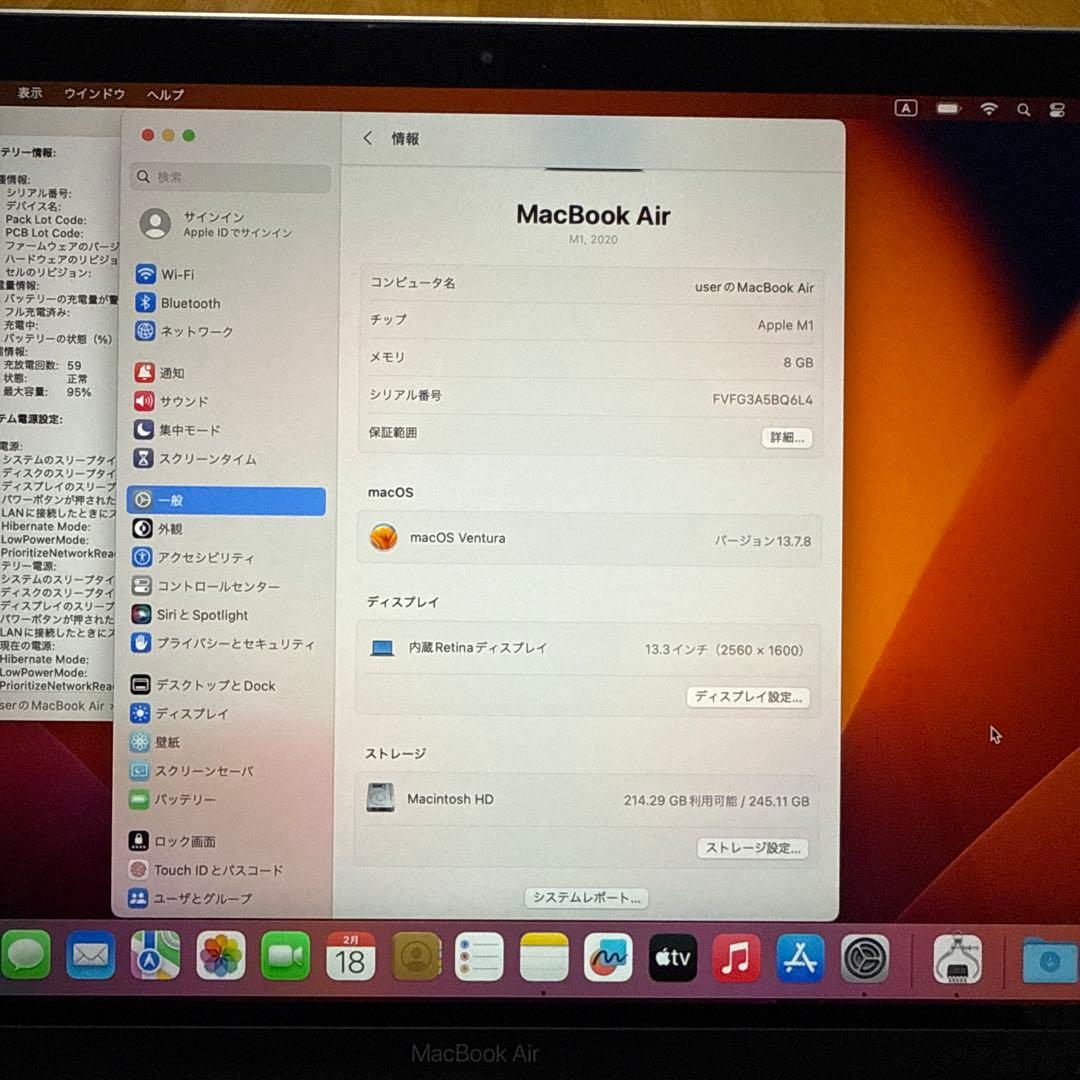Image resolution: width=1080 pixels, height=1080 pixels.
Task: Open Freeform from the Dock
Action: point(608,957)
